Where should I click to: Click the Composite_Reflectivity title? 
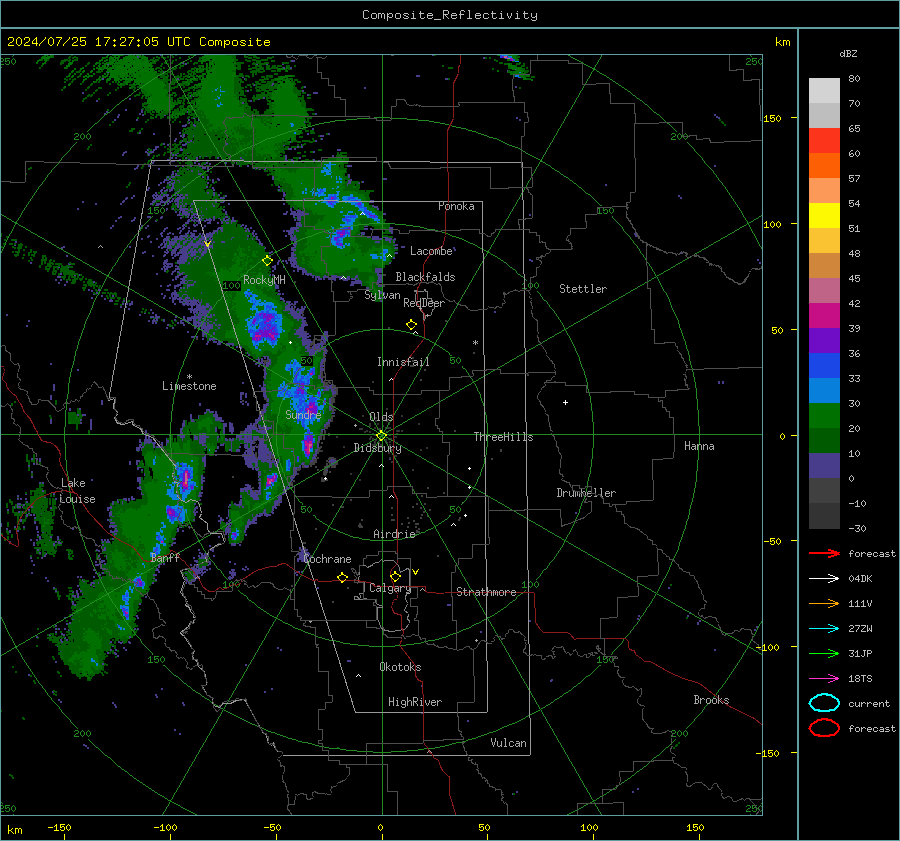point(450,15)
